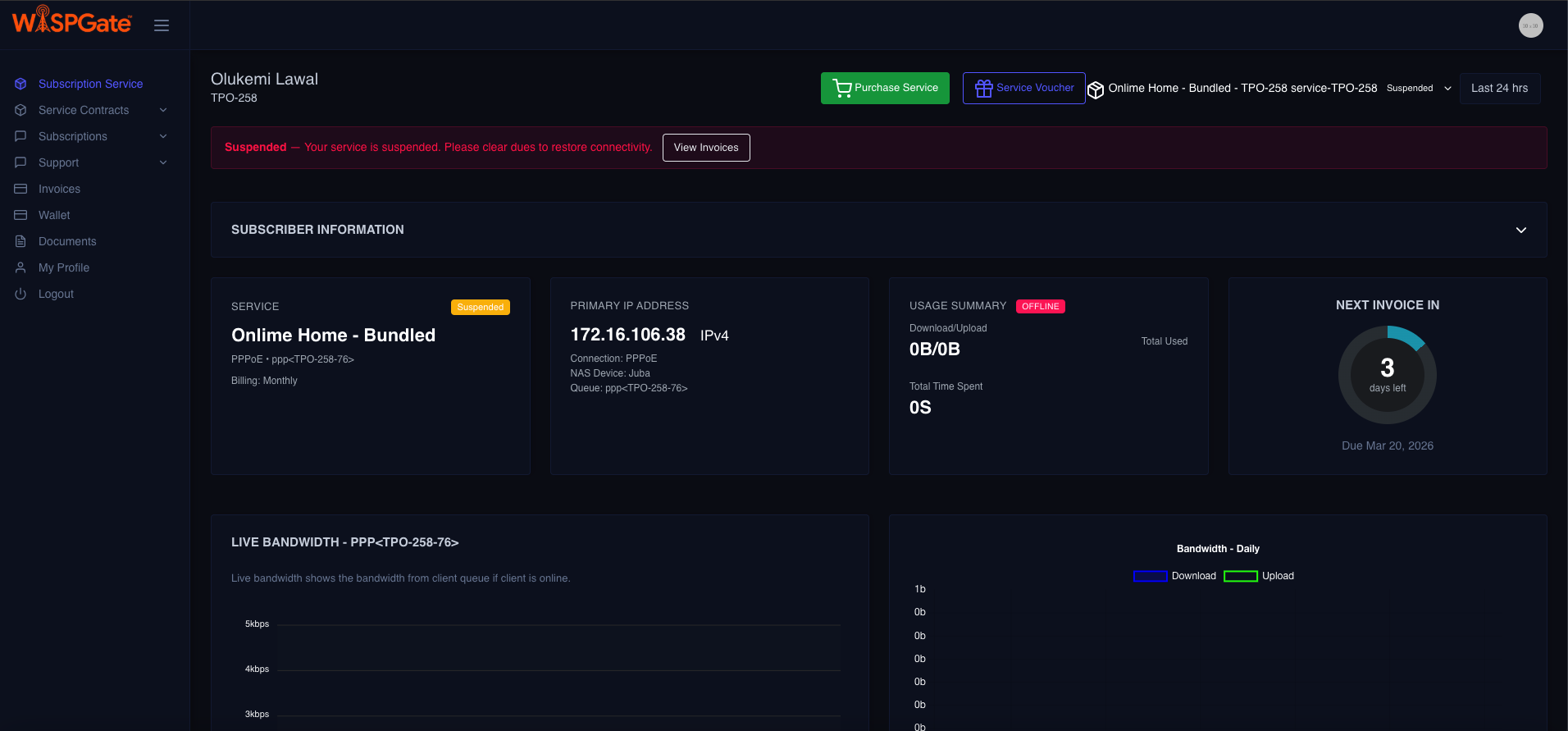1568x731 pixels.
Task: Expand Support chevron
Action: point(163,162)
